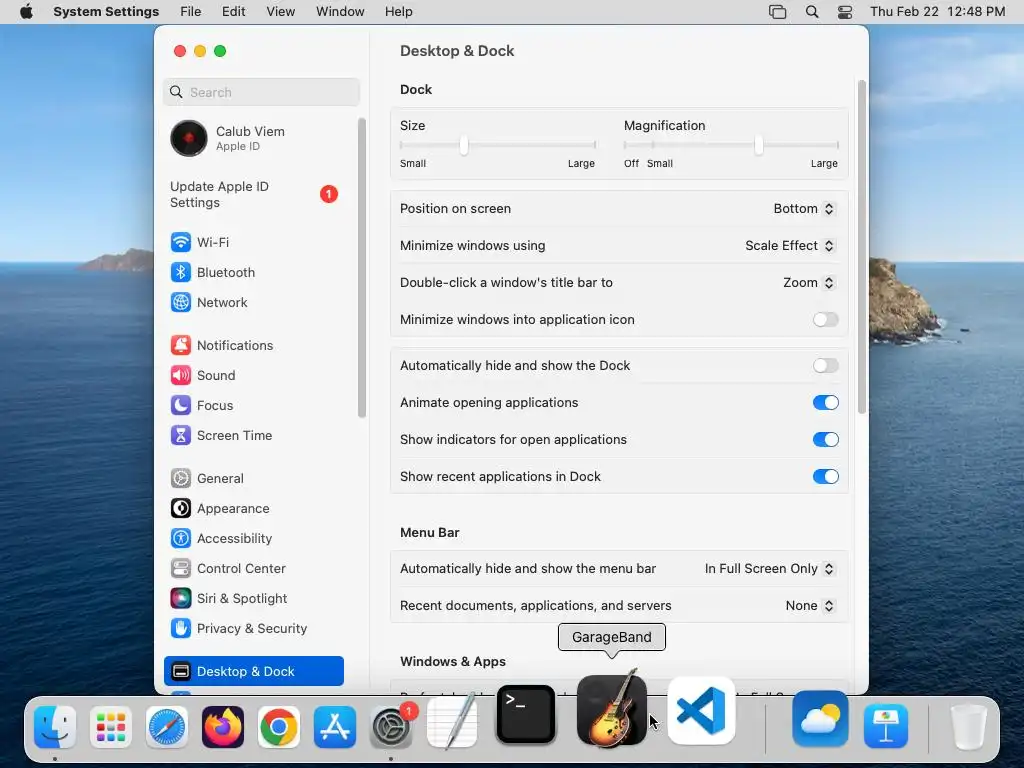Screen dimensions: 1024x768
Task: Click the Magnification slider handle
Action: click(x=759, y=144)
